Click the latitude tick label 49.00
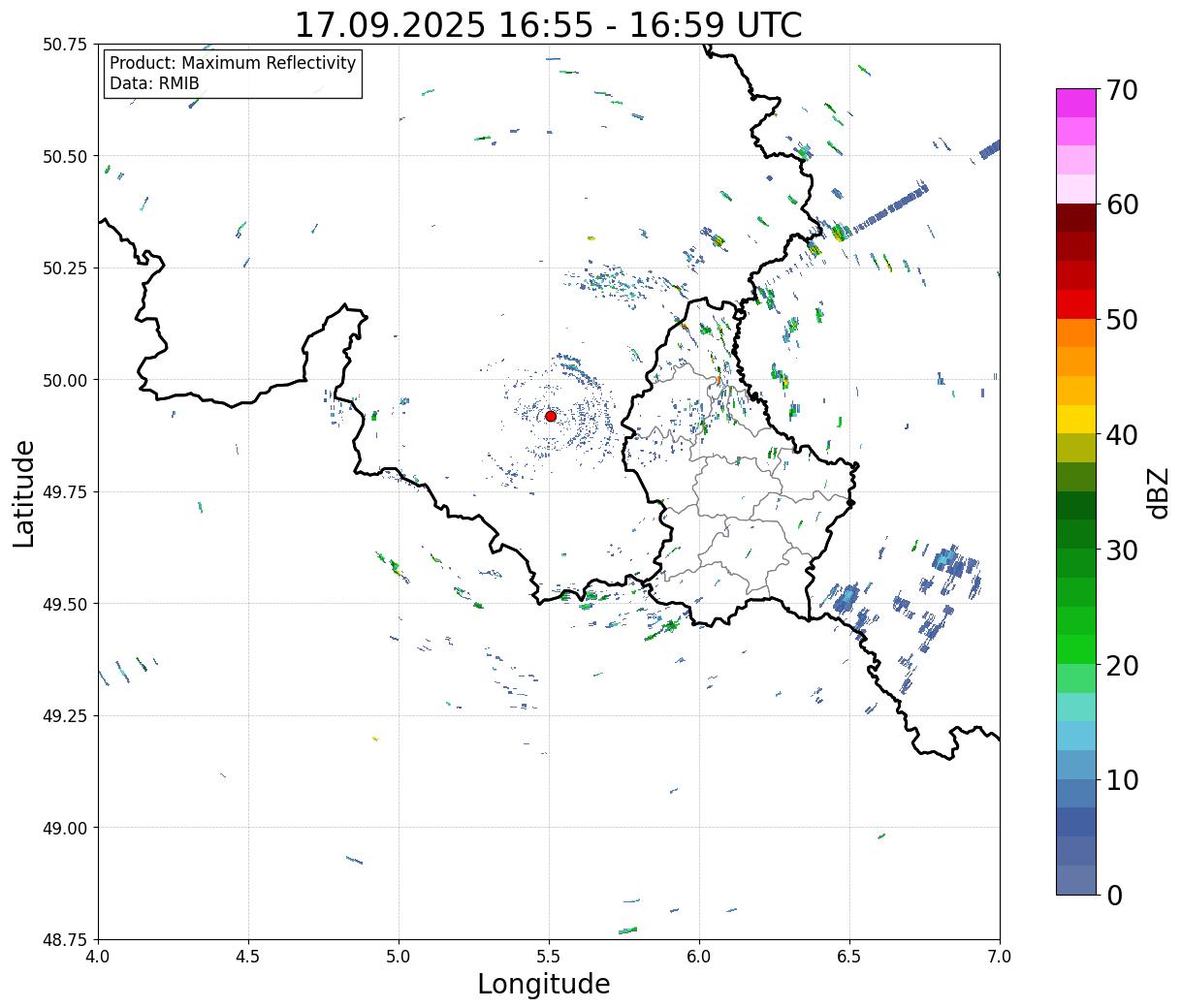This screenshot has height=1008, width=1182. (x=65, y=828)
